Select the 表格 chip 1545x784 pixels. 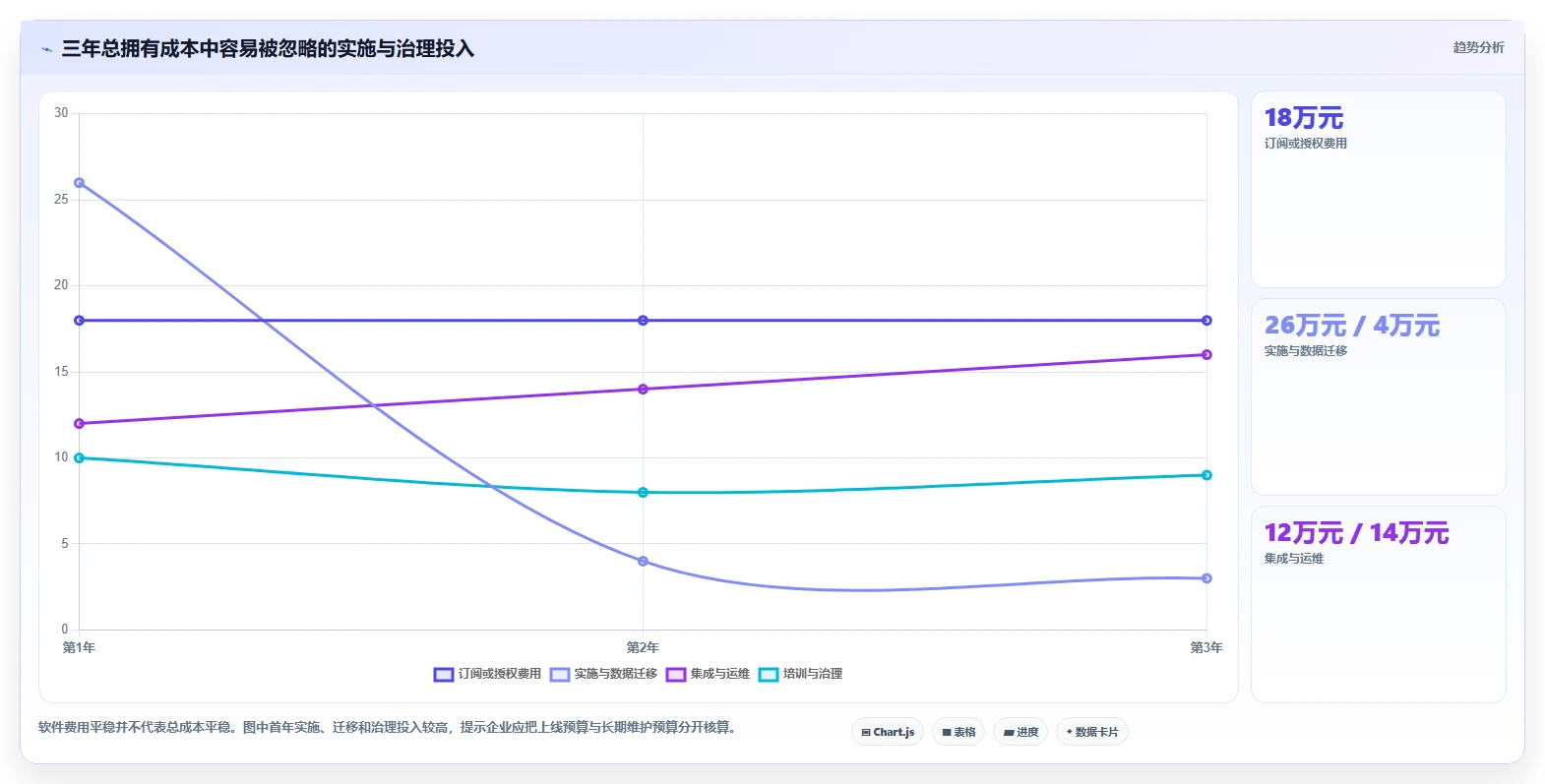coord(958,732)
